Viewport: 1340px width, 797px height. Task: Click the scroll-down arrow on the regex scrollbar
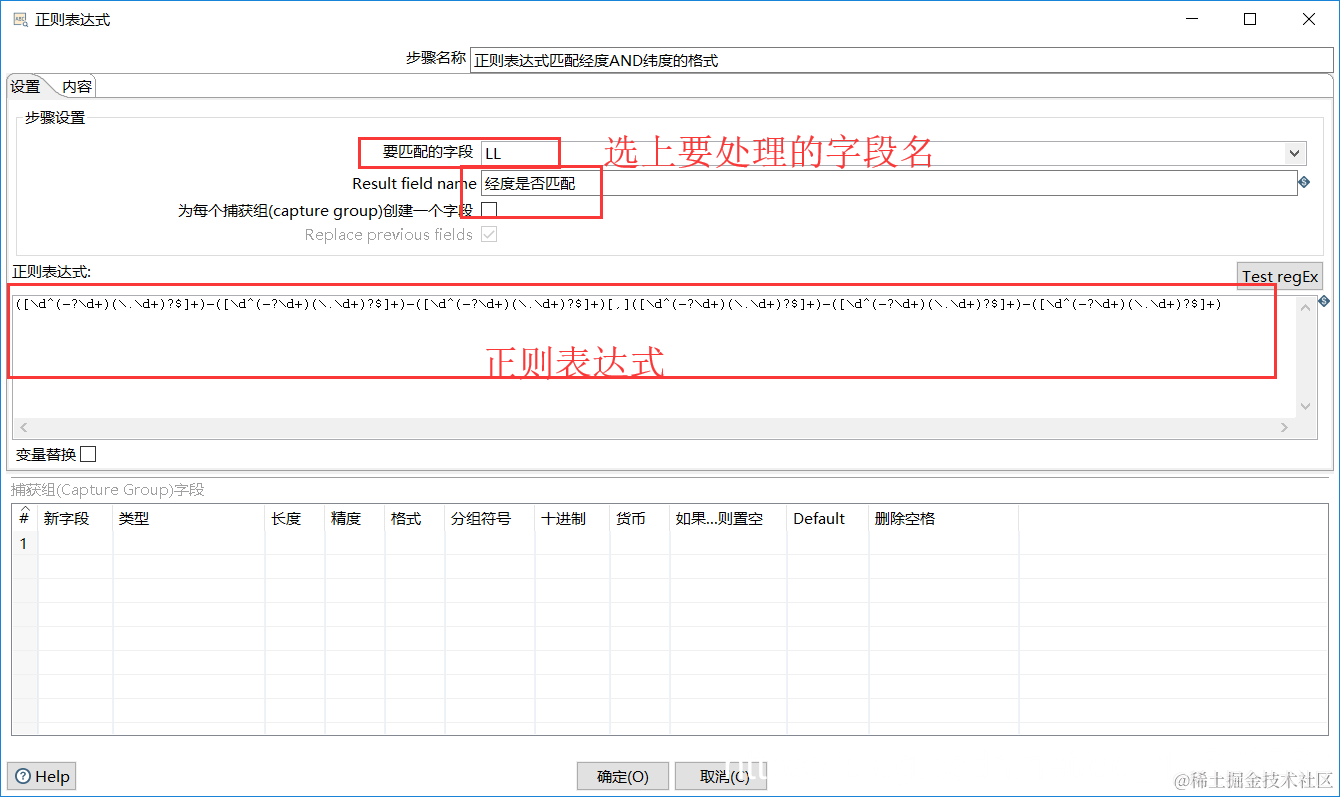click(x=1305, y=406)
